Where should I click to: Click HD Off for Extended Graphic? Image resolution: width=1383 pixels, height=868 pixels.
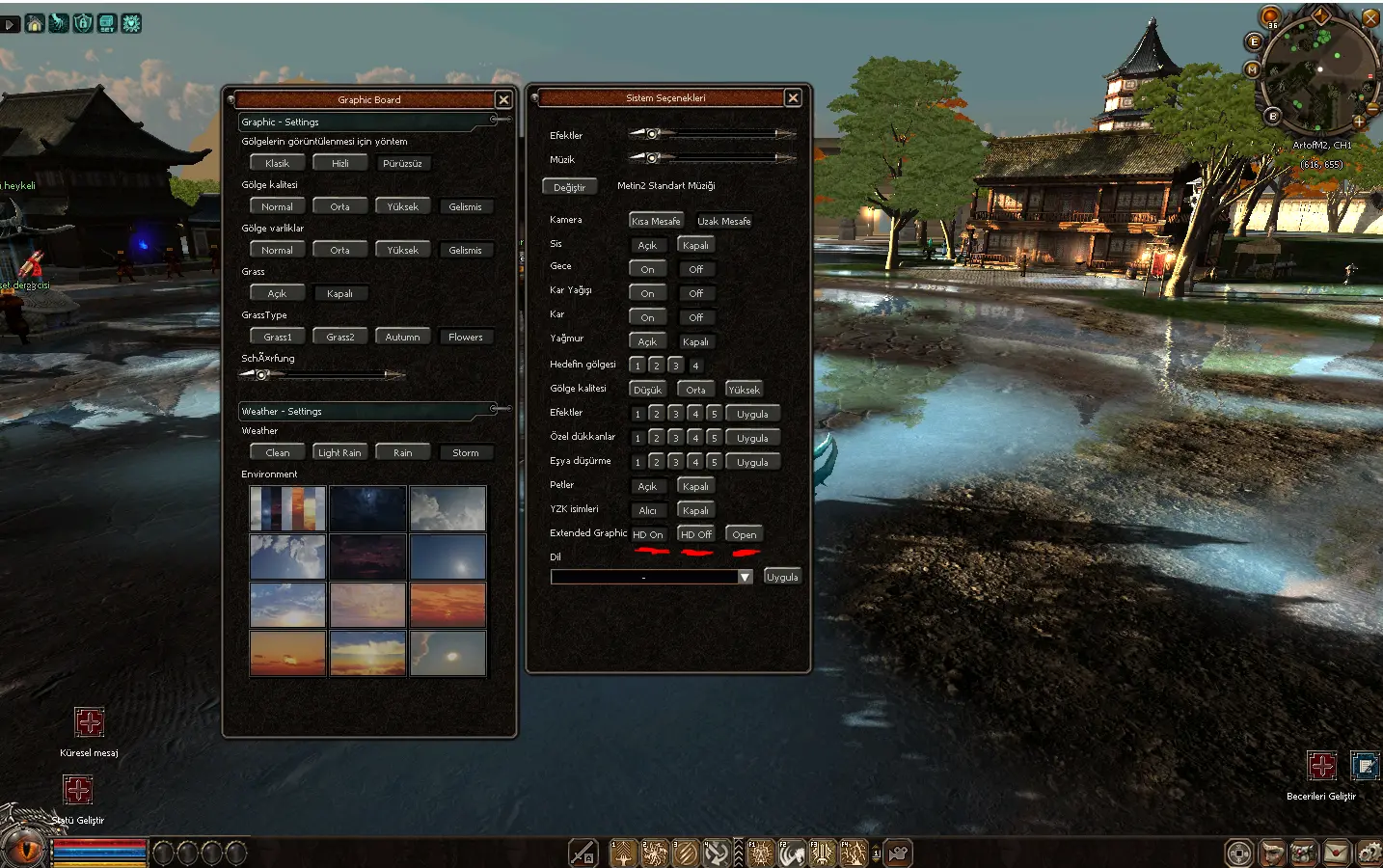pyautogui.click(x=695, y=534)
